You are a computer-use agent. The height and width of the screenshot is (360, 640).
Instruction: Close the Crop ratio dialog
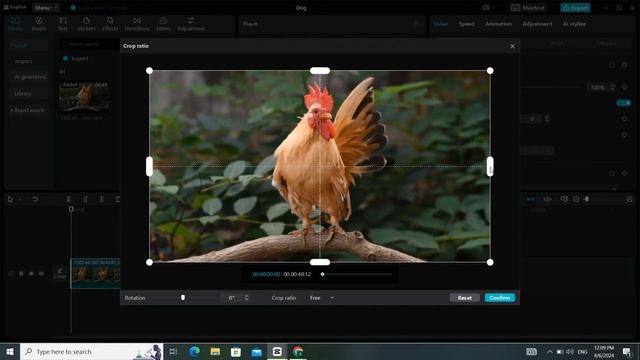tap(512, 46)
